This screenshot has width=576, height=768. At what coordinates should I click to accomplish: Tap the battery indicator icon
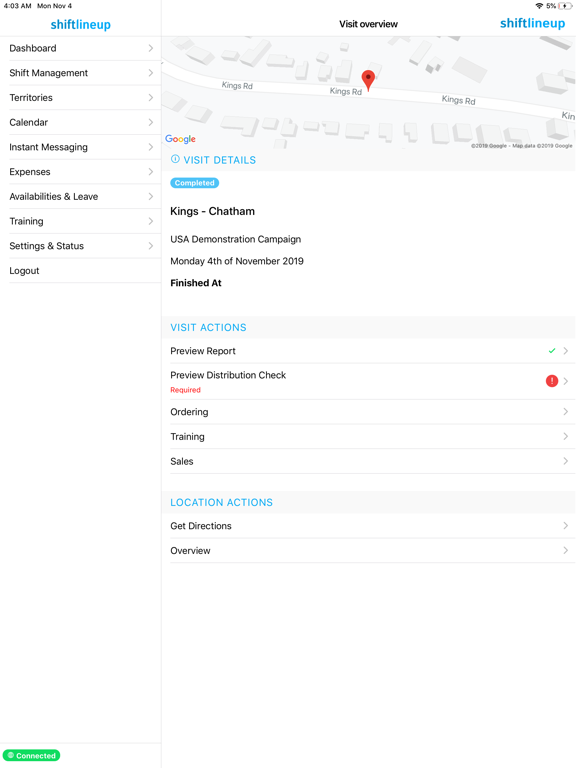(565, 6)
